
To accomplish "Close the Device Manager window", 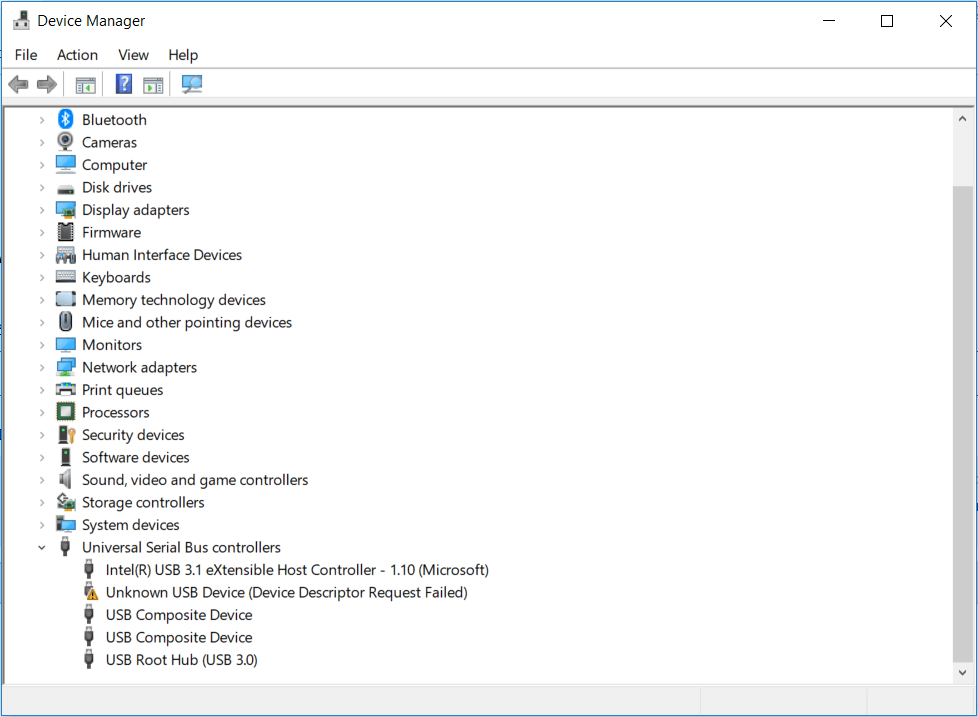I will point(946,21).
